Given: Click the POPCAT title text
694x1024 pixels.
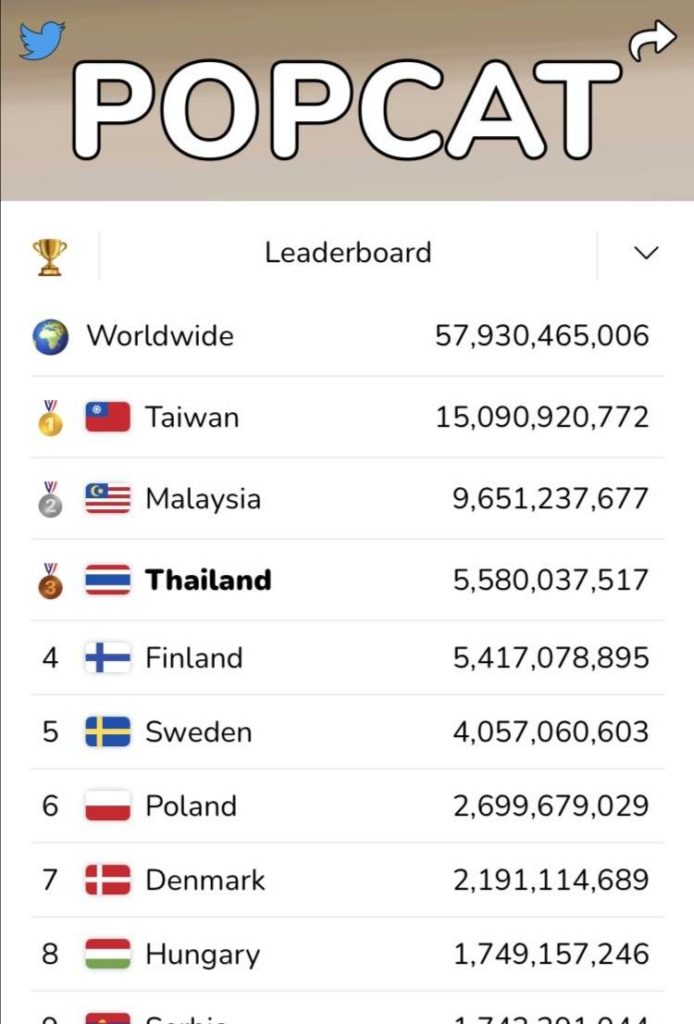Looking at the screenshot, I should 347,110.
